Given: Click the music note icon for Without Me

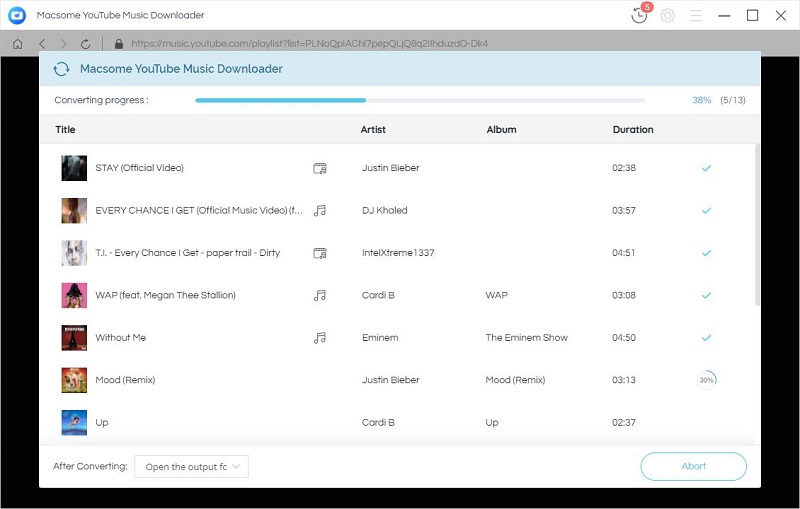Looking at the screenshot, I should (320, 338).
